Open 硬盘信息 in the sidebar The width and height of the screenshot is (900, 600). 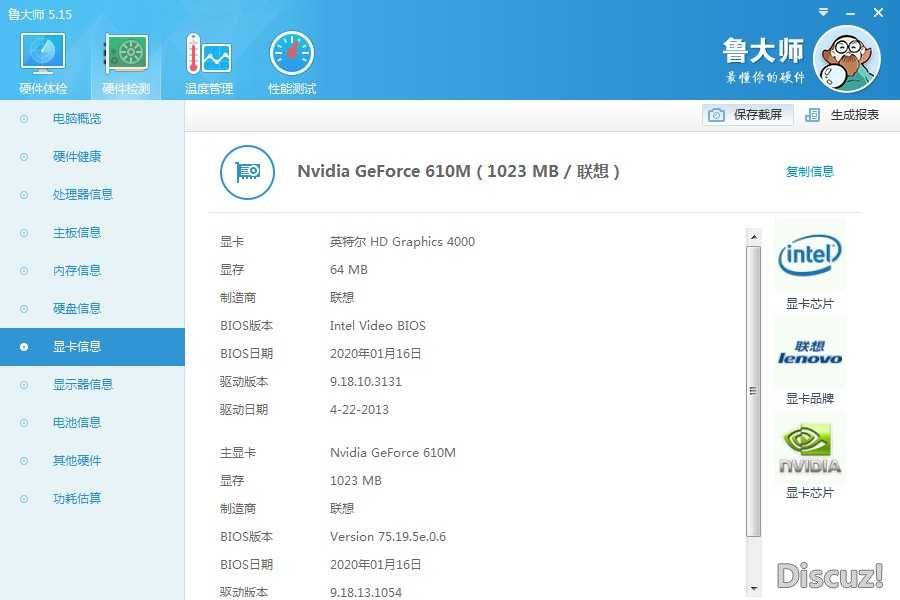click(x=92, y=308)
